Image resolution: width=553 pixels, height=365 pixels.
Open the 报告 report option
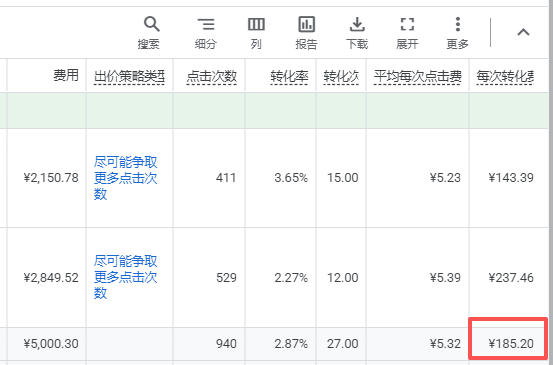click(306, 33)
